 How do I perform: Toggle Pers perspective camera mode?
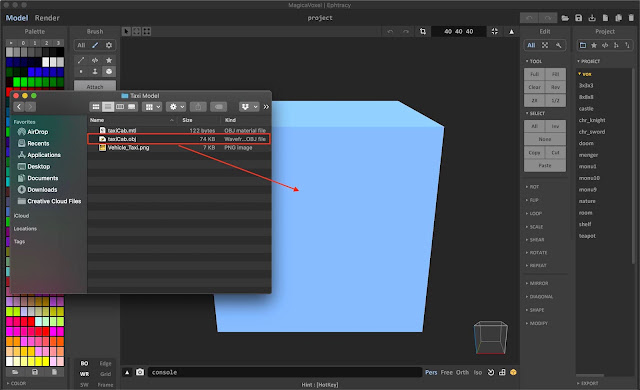coord(431,372)
